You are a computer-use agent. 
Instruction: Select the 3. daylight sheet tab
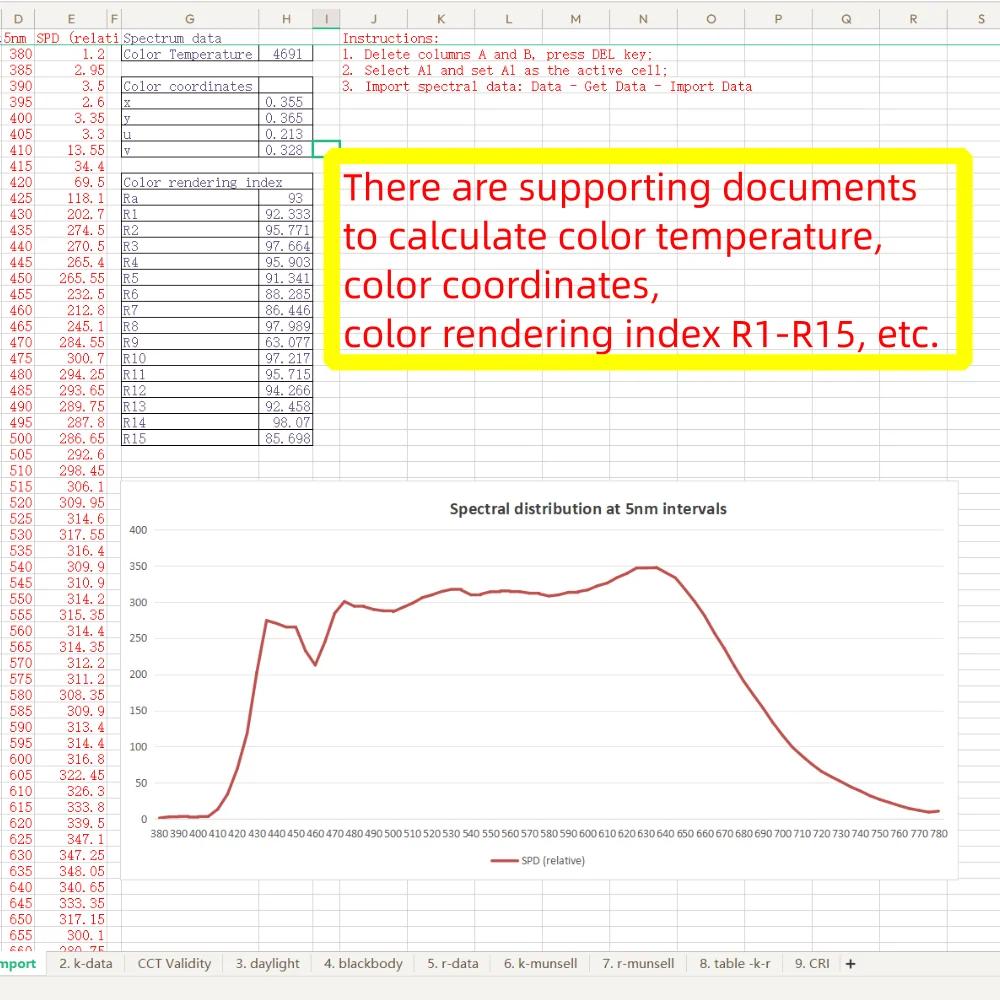pyautogui.click(x=267, y=964)
